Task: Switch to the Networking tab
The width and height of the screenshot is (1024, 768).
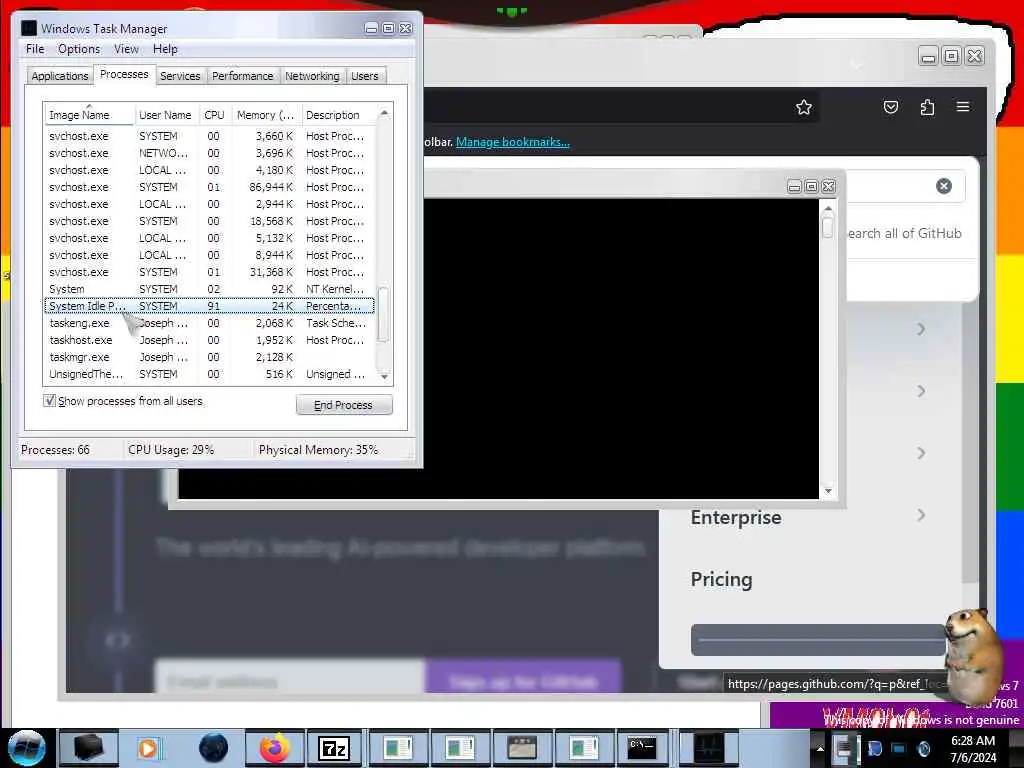Action: 312,76
